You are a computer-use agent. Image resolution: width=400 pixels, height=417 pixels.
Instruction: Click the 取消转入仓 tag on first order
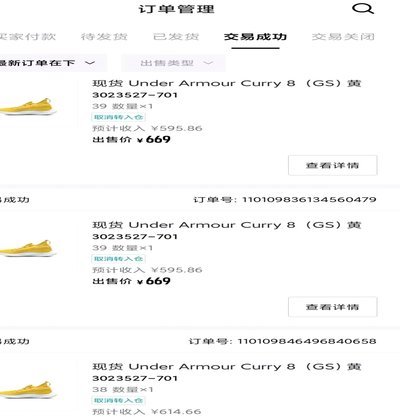[x=118, y=117]
